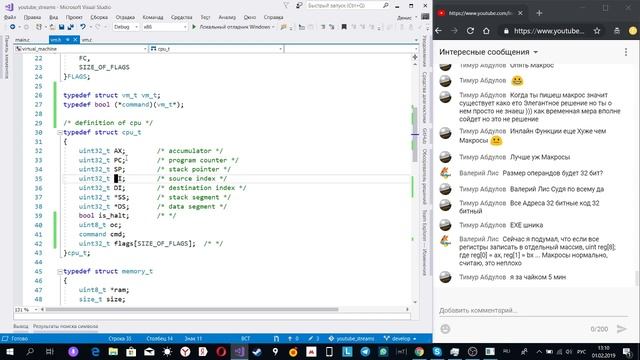Image resolution: width=640 pixels, height=360 pixels.
Task: Open Opera from the taskbar
Action: pos(221,351)
